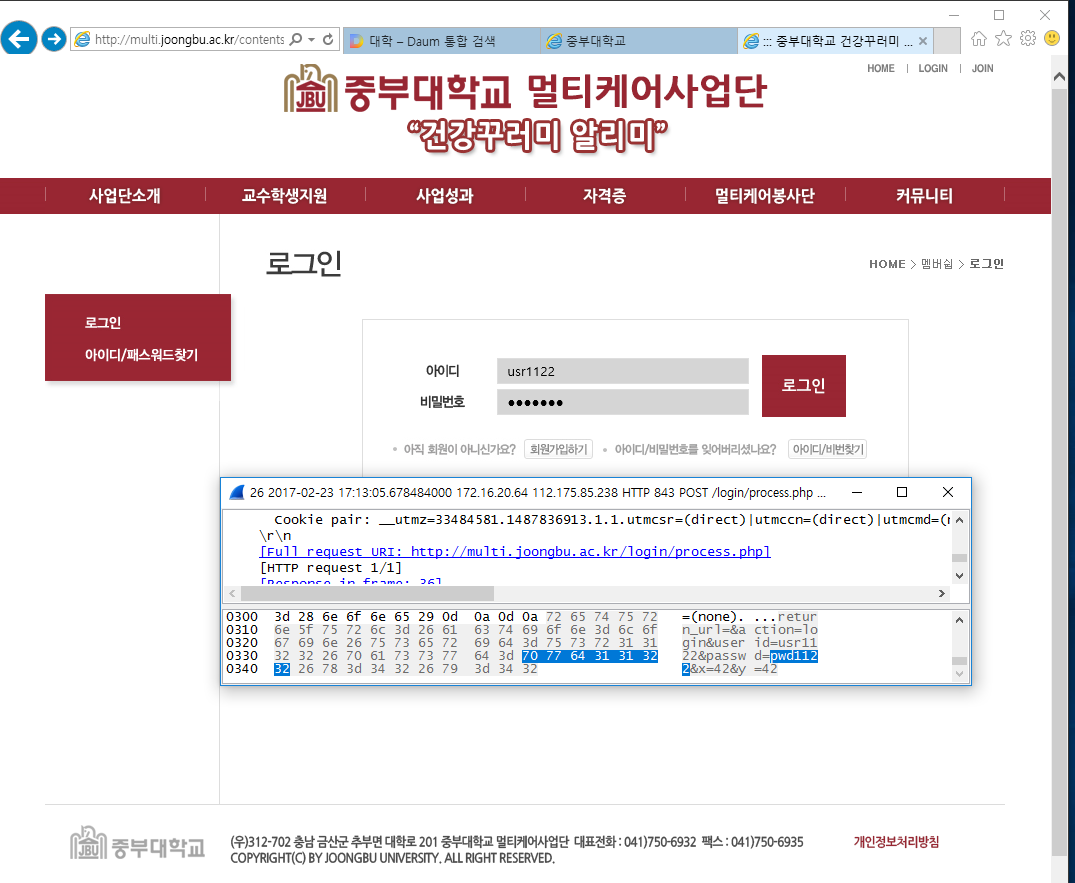The height and width of the screenshot is (883, 1075).
Task: Click down arrow of hex dump scrollbar
Action: click(959, 674)
